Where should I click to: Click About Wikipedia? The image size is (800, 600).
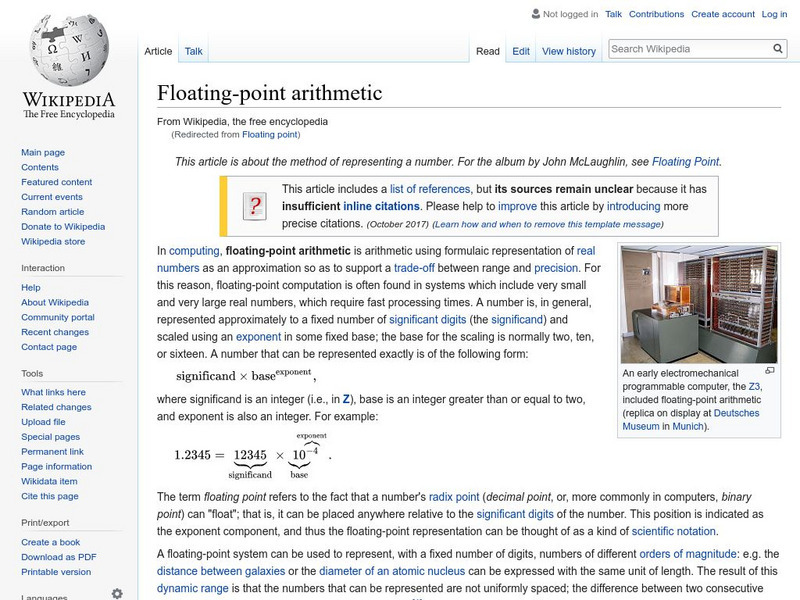coord(55,302)
